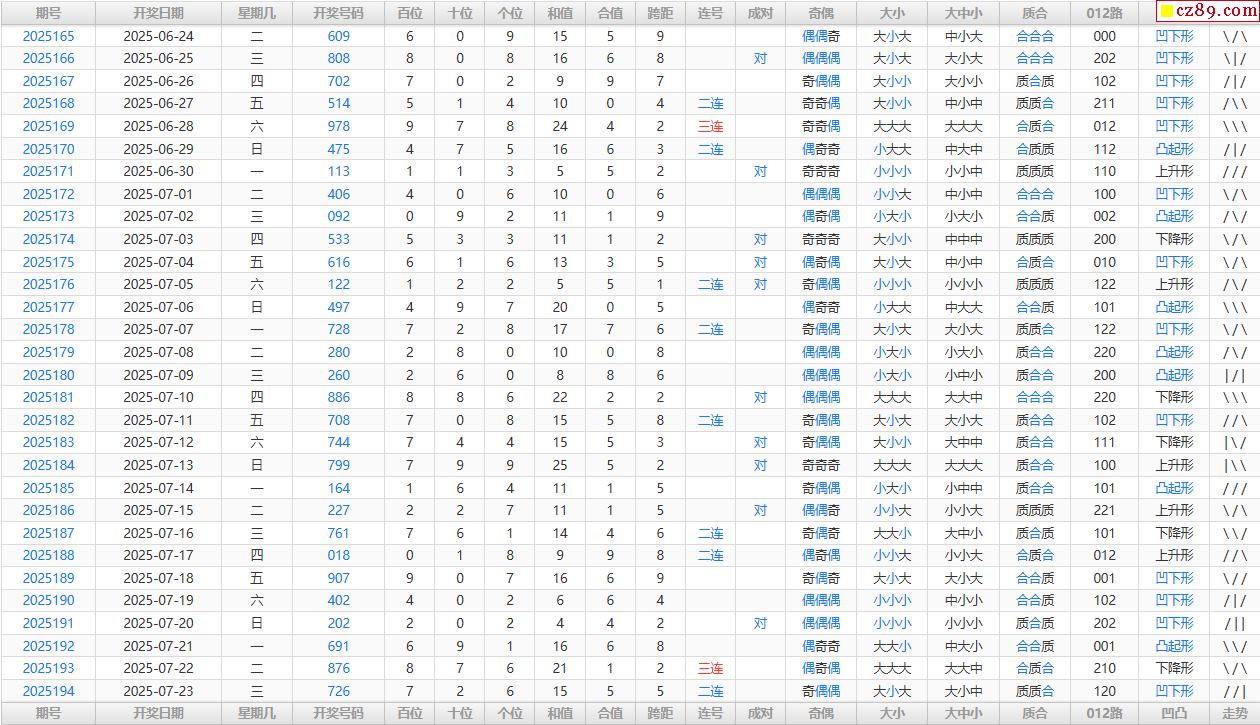Click winning number 609
This screenshot has height=725, width=1260.
pos(339,36)
